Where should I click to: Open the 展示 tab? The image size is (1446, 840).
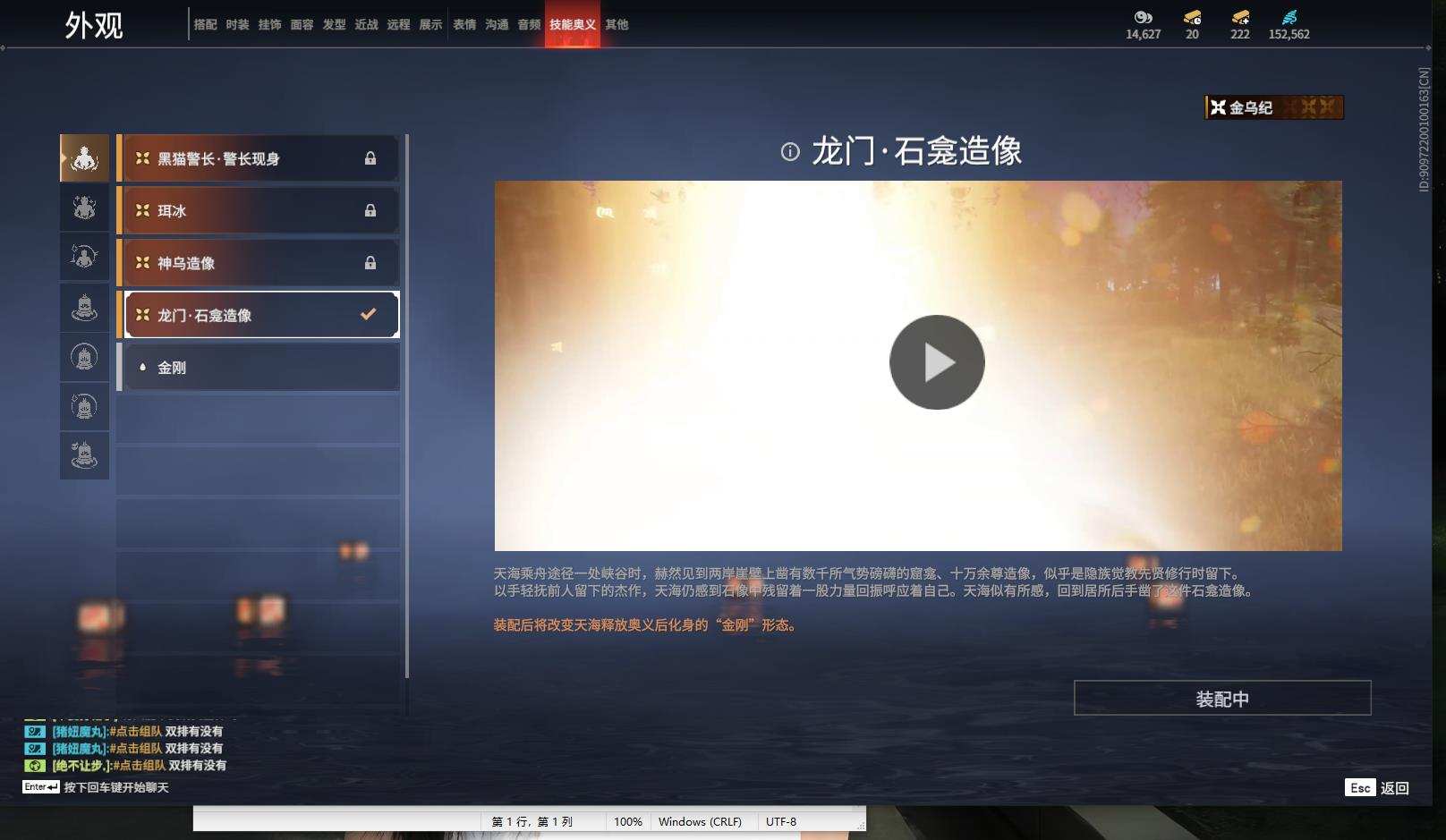pos(430,25)
